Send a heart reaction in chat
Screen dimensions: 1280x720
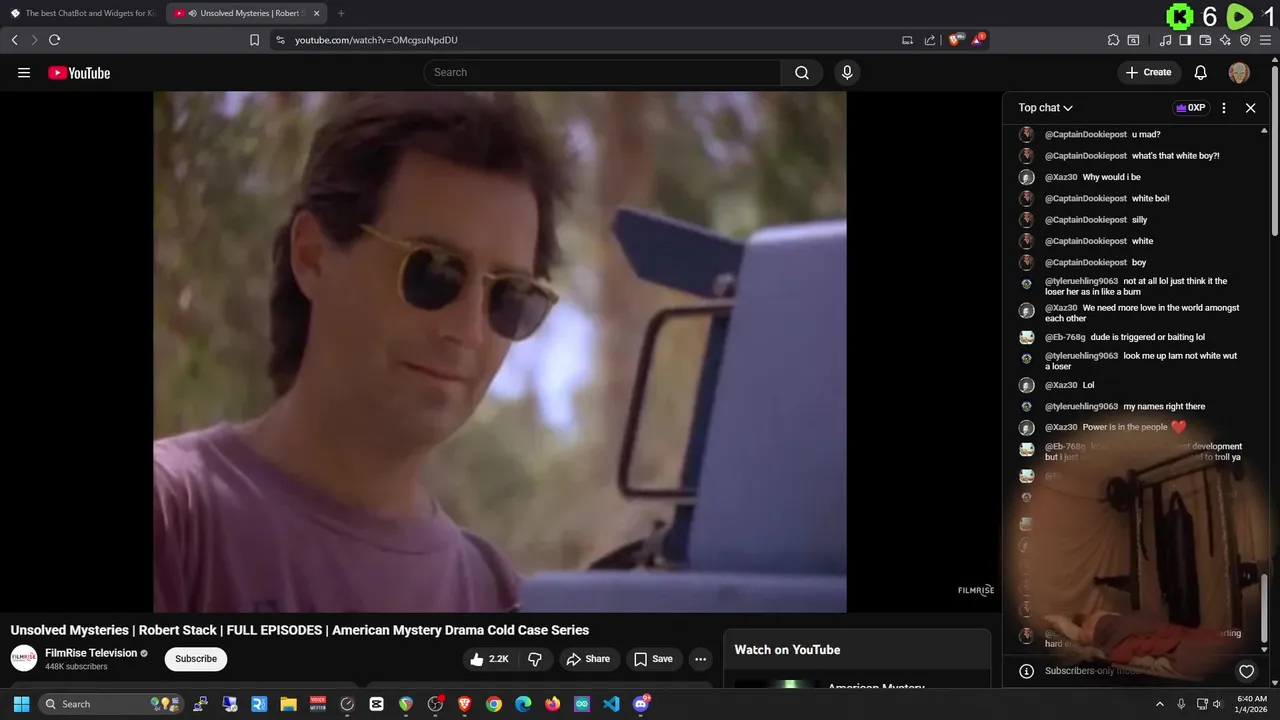point(1246,671)
